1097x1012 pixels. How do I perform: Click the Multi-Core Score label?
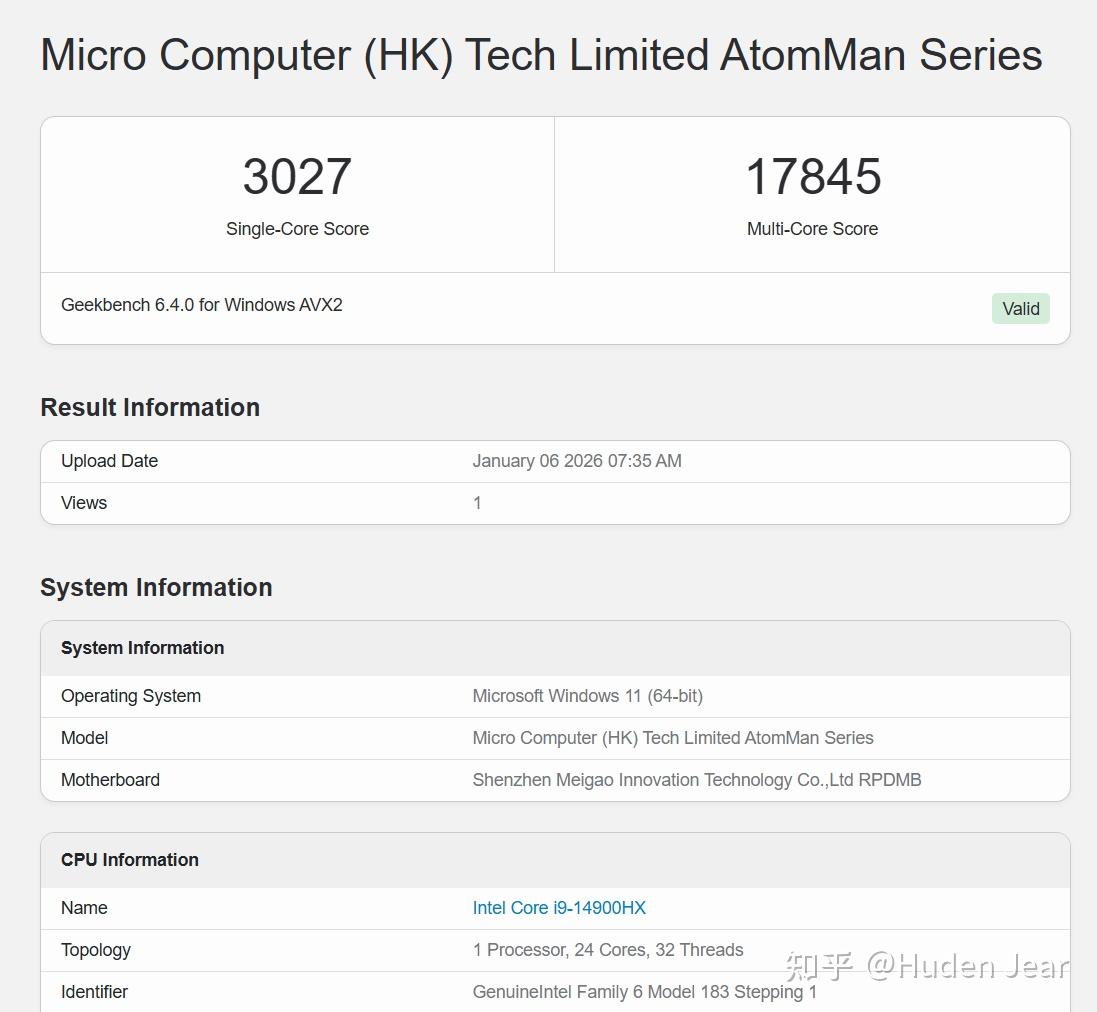pos(812,229)
